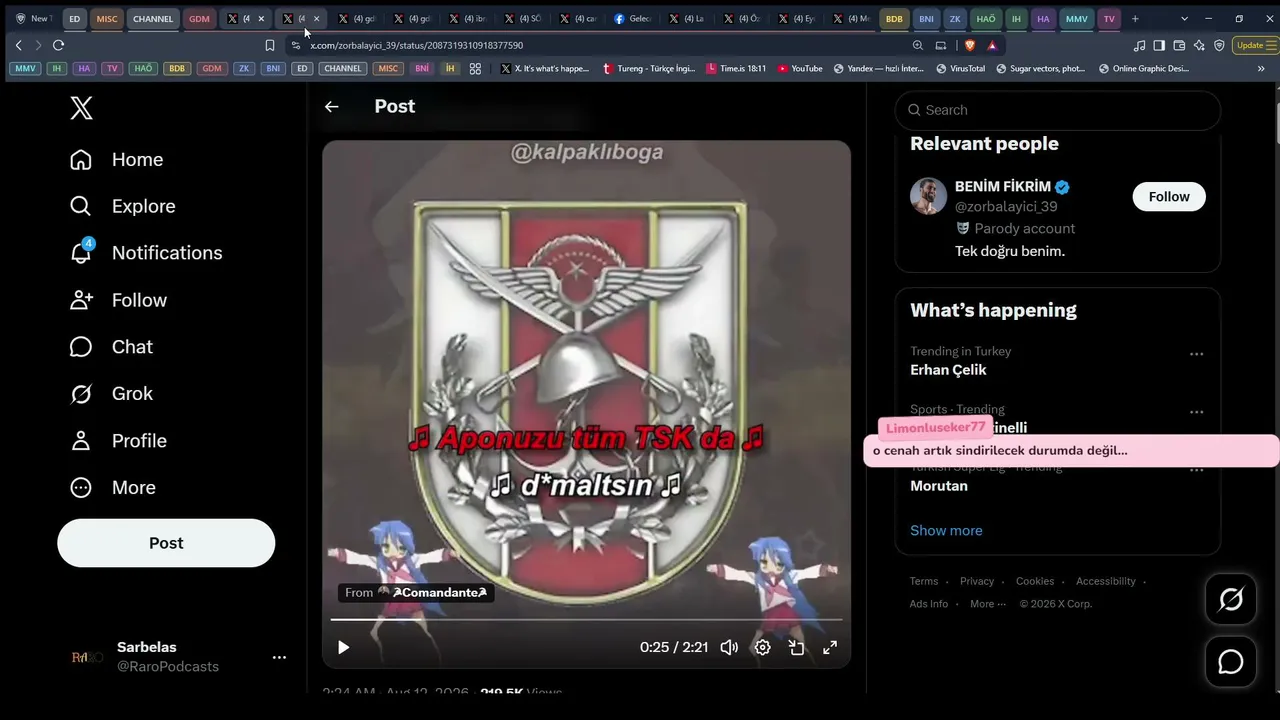Click the X search field
Viewport: 1280px width, 720px height.
[1058, 110]
